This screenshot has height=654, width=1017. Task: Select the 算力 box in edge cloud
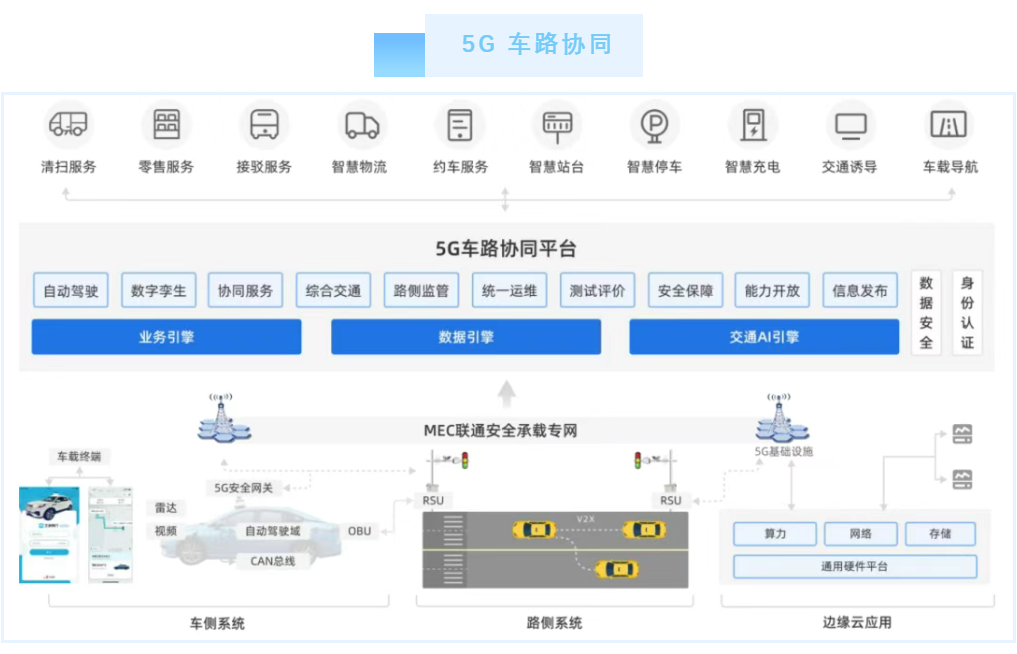coord(775,533)
